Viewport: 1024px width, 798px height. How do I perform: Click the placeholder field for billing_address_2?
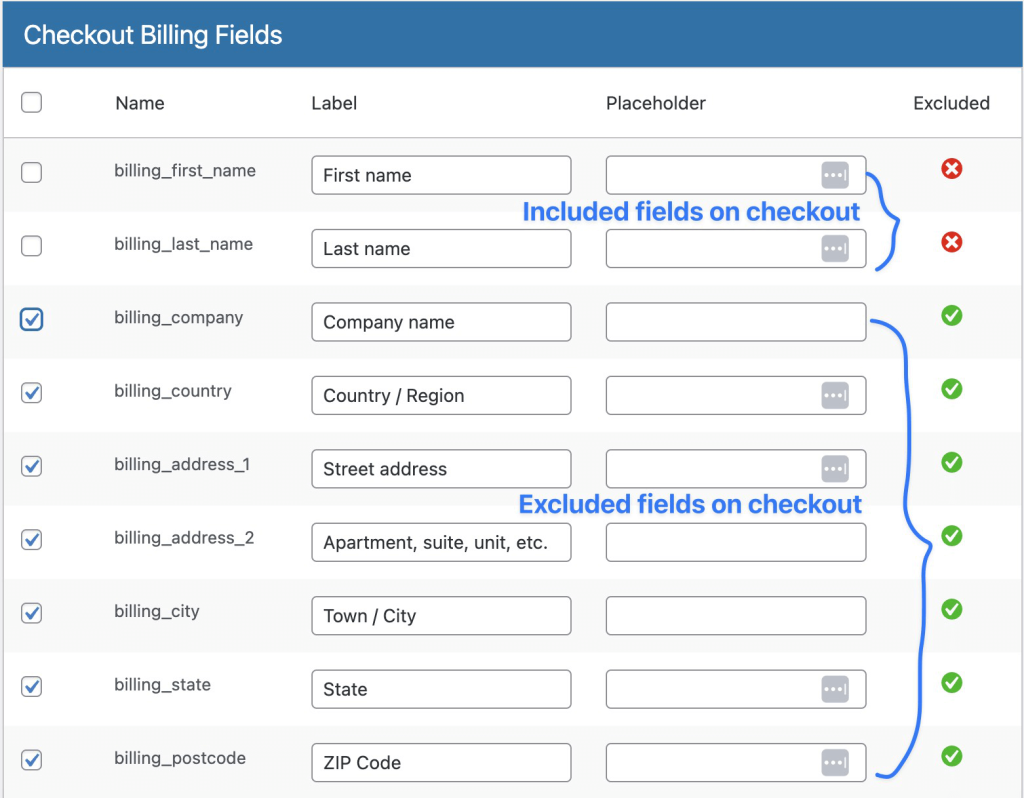pos(736,542)
